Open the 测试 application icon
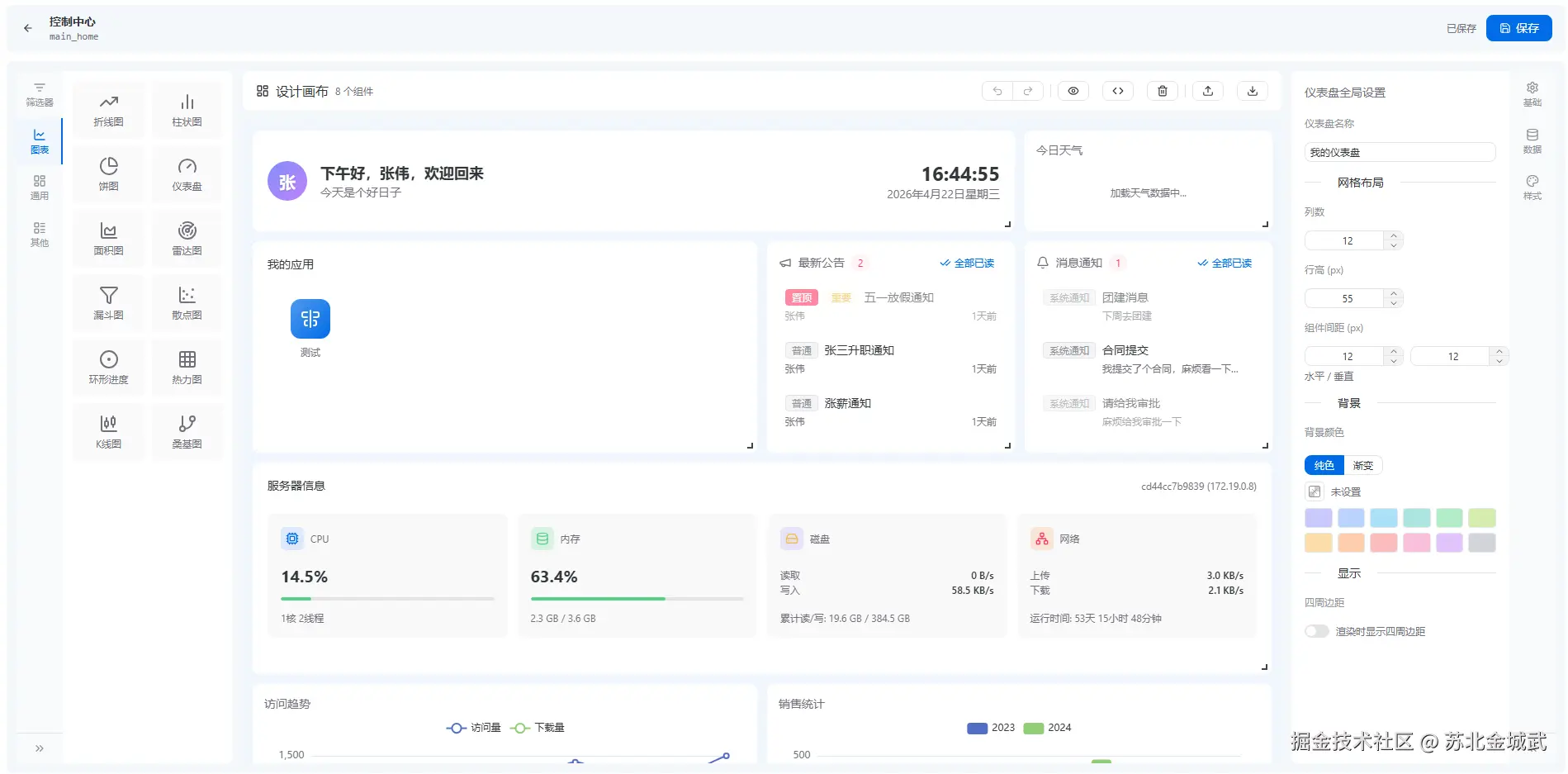 click(310, 319)
